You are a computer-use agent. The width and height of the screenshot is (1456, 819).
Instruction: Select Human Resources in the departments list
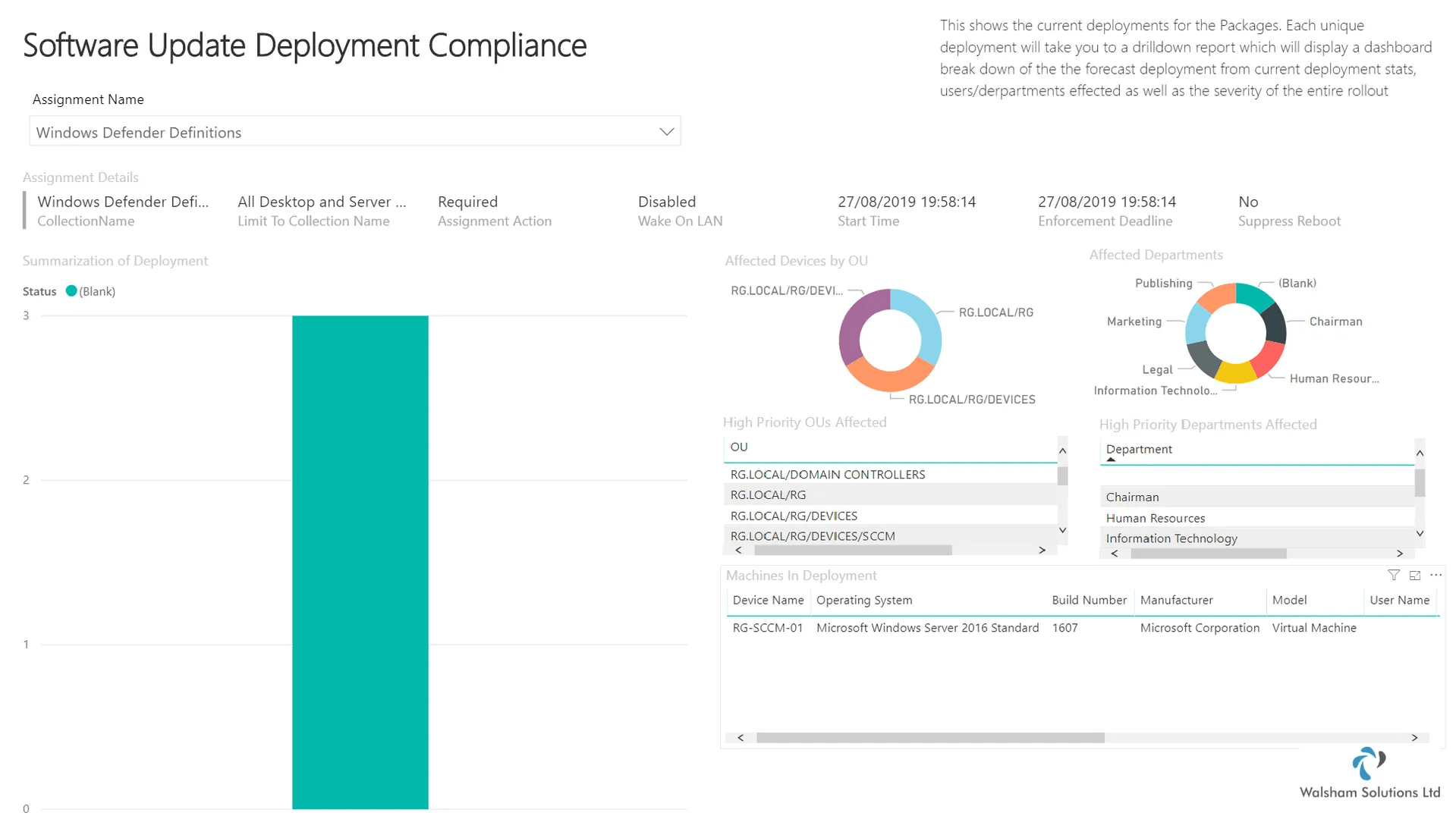coord(1256,518)
